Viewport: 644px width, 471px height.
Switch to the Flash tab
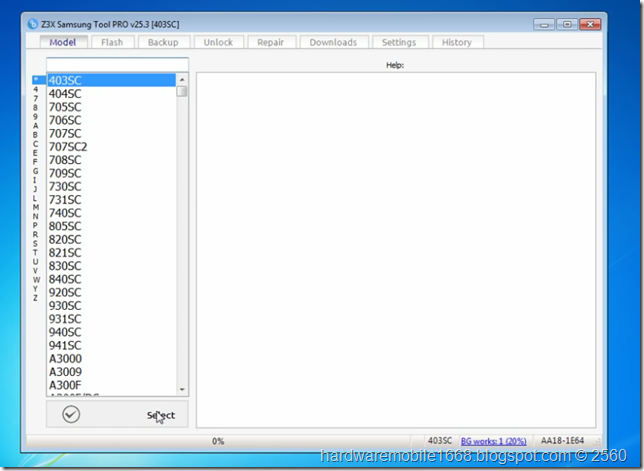pyautogui.click(x=112, y=42)
